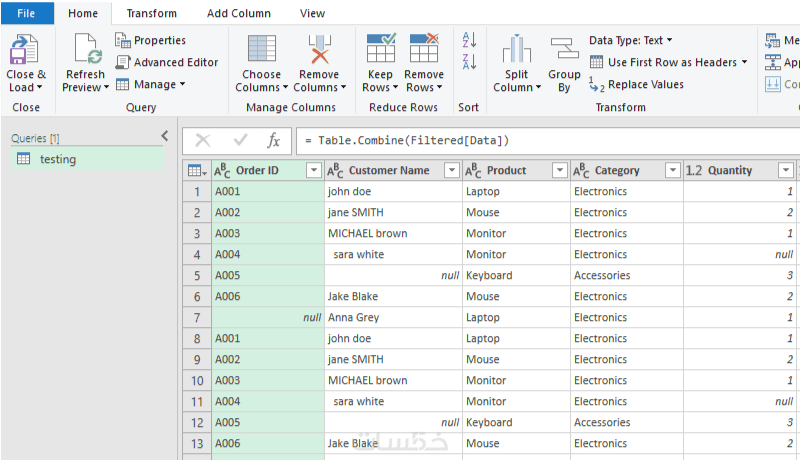The image size is (800, 460).
Task: Select the testing query in the Queries pane
Action: pyautogui.click(x=57, y=159)
